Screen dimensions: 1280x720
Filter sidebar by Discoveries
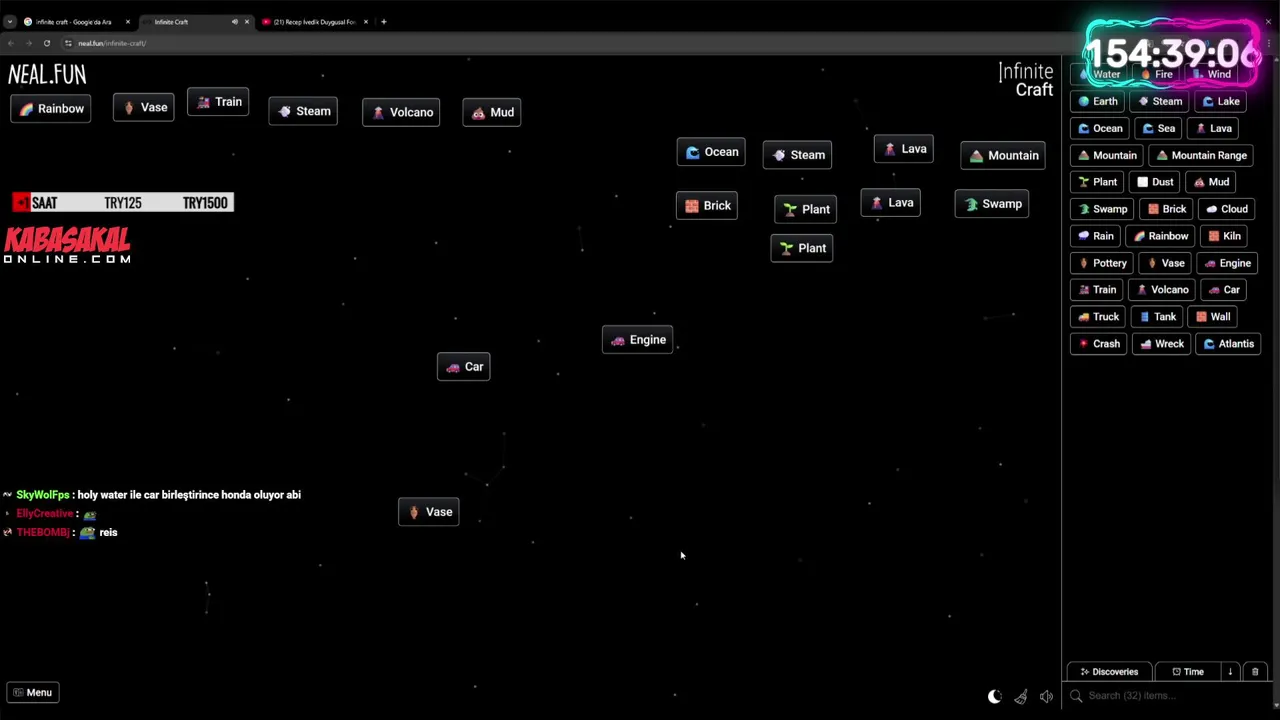pyautogui.click(x=1108, y=672)
